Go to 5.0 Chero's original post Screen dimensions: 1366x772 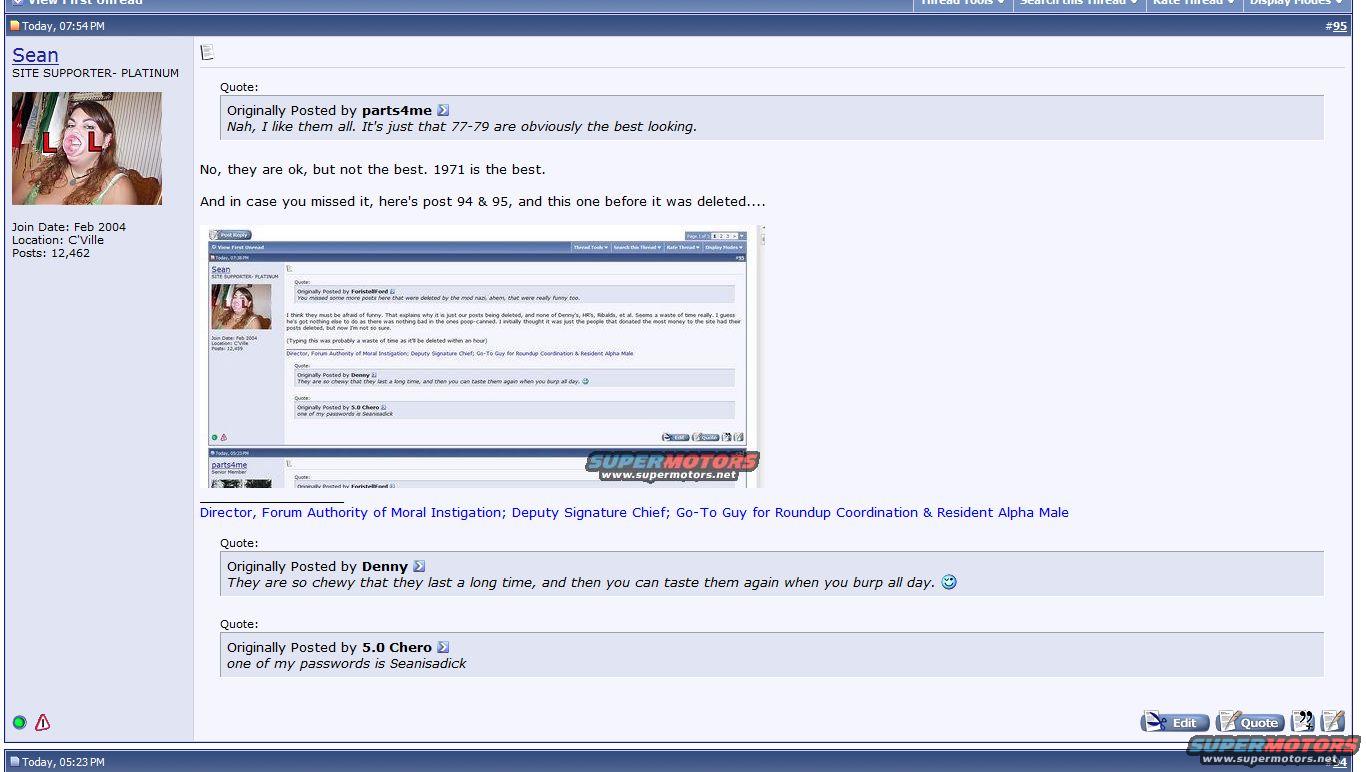pos(443,647)
